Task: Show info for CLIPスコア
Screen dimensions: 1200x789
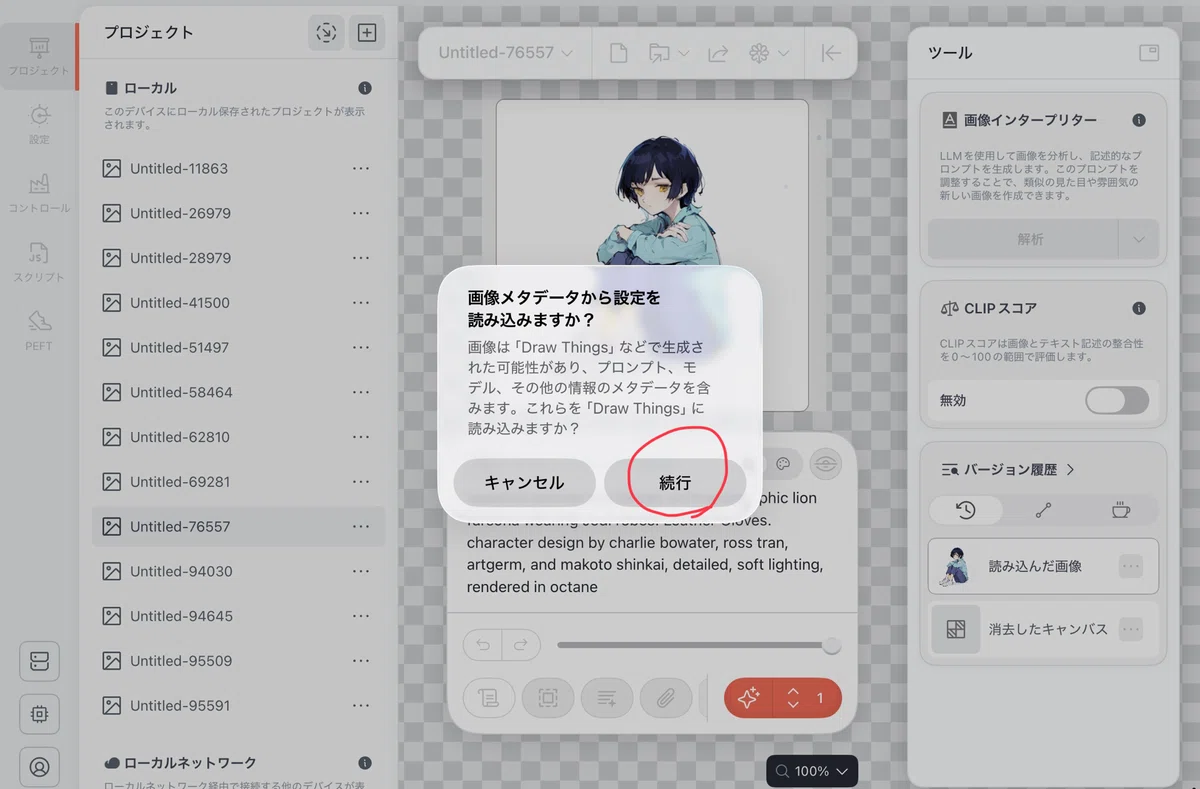Action: (1139, 309)
